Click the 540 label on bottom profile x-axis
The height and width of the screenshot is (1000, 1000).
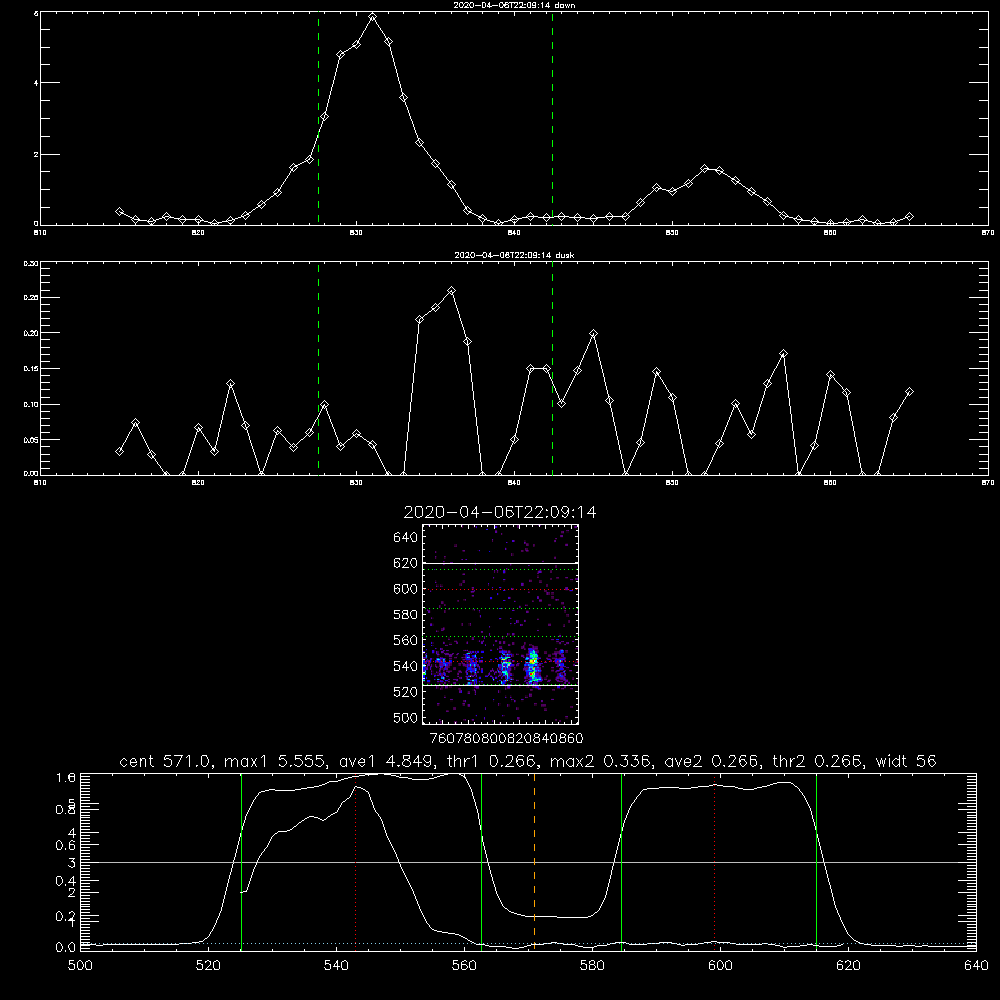point(336,966)
